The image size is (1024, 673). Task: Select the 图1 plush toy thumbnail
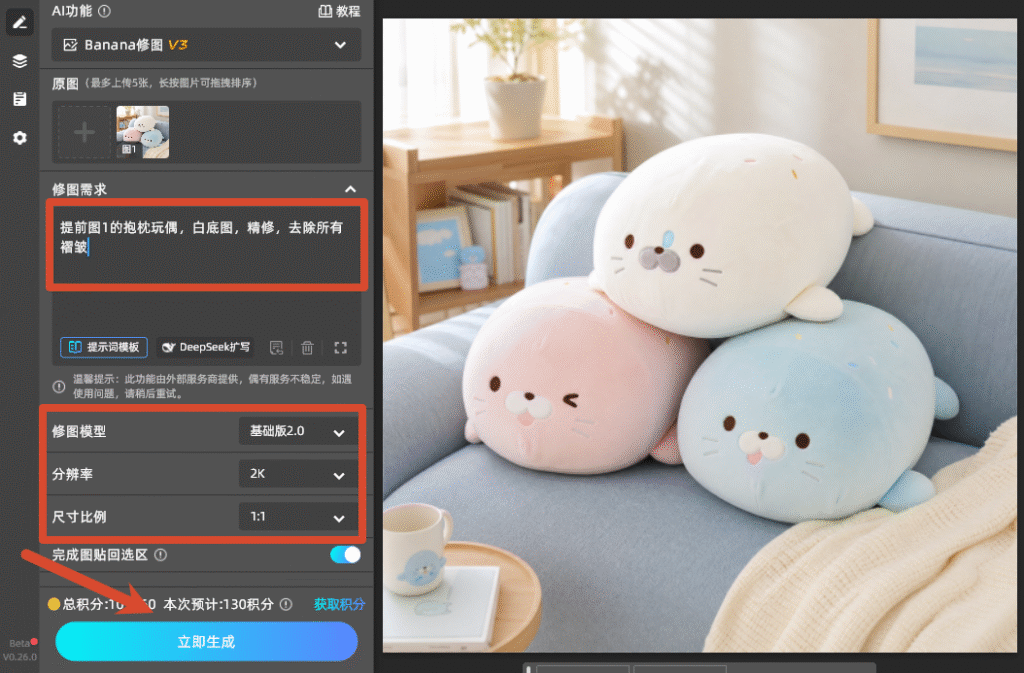point(142,133)
